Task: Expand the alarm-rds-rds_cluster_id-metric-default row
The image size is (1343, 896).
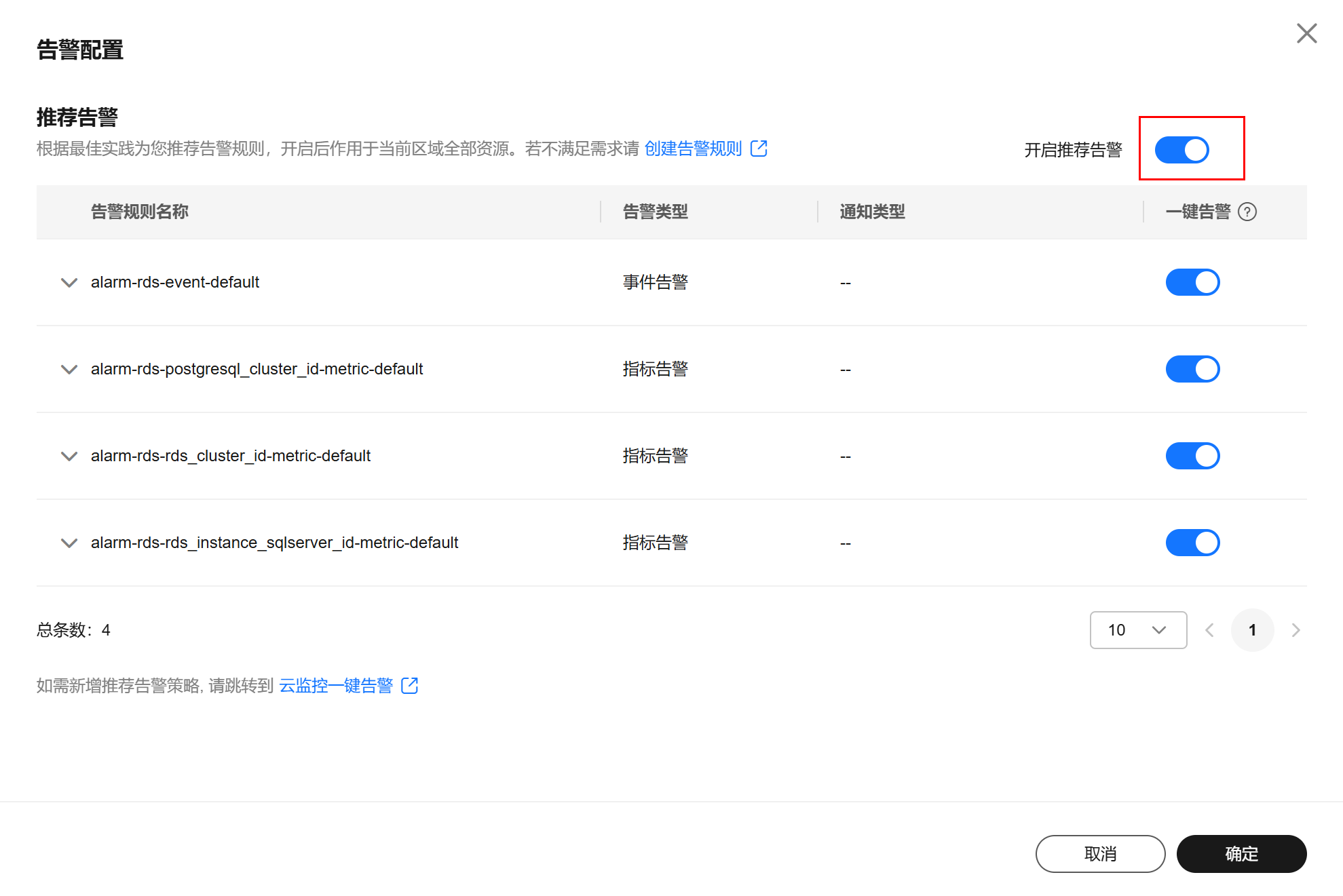Action: [69, 456]
